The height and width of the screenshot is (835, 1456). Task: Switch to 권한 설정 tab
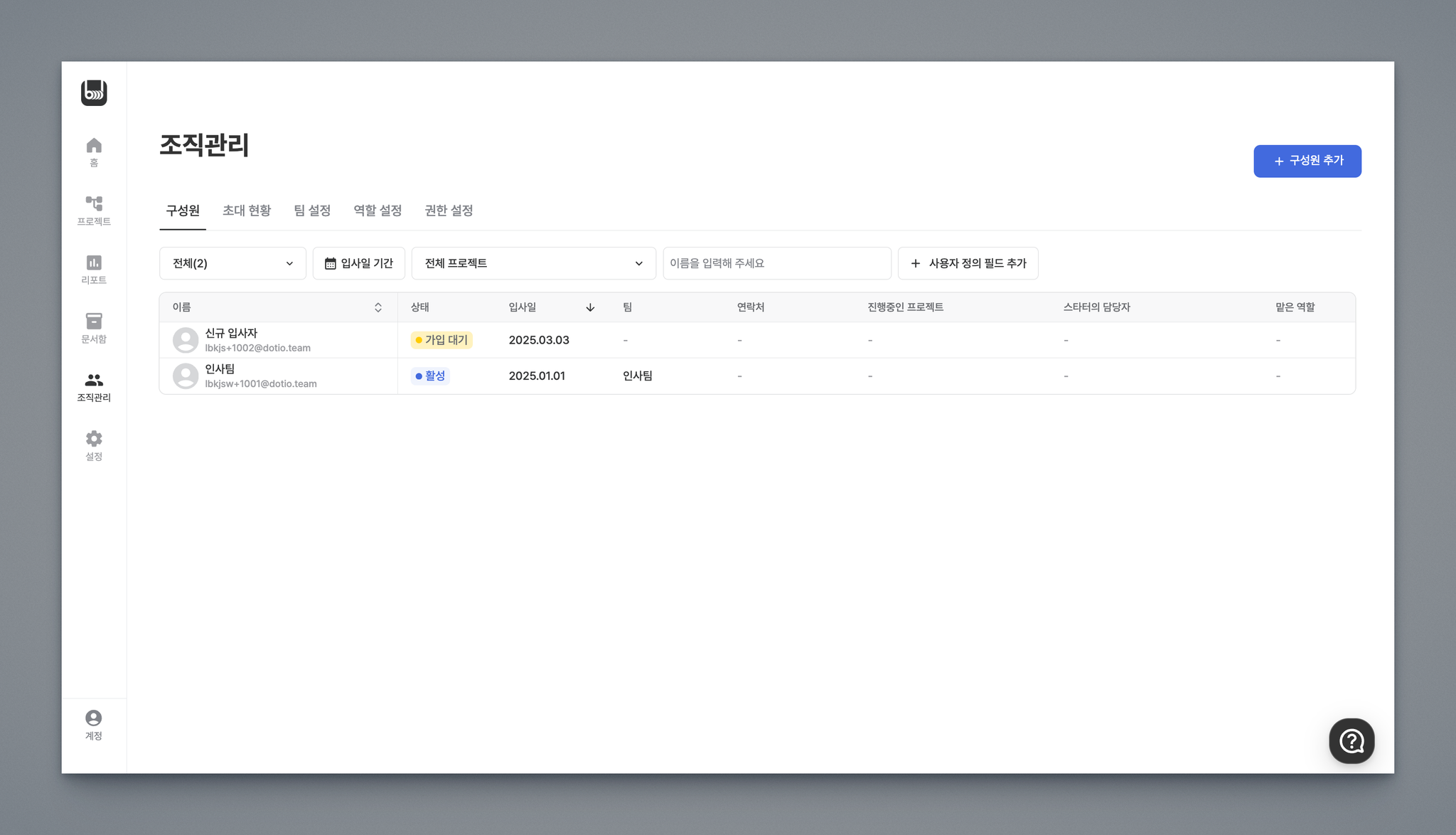(x=449, y=211)
